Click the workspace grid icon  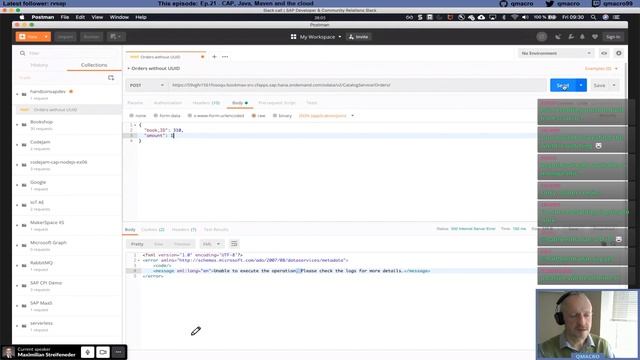[293, 37]
